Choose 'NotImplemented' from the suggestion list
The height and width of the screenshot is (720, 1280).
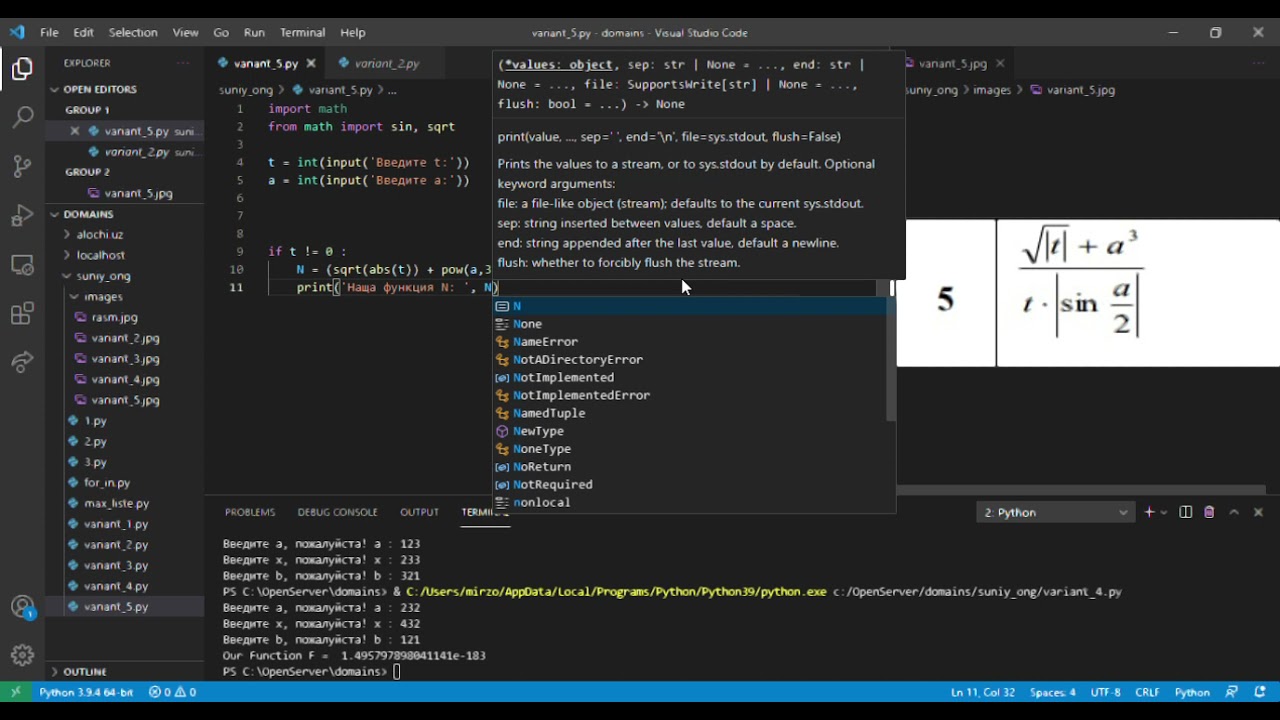tap(689, 378)
